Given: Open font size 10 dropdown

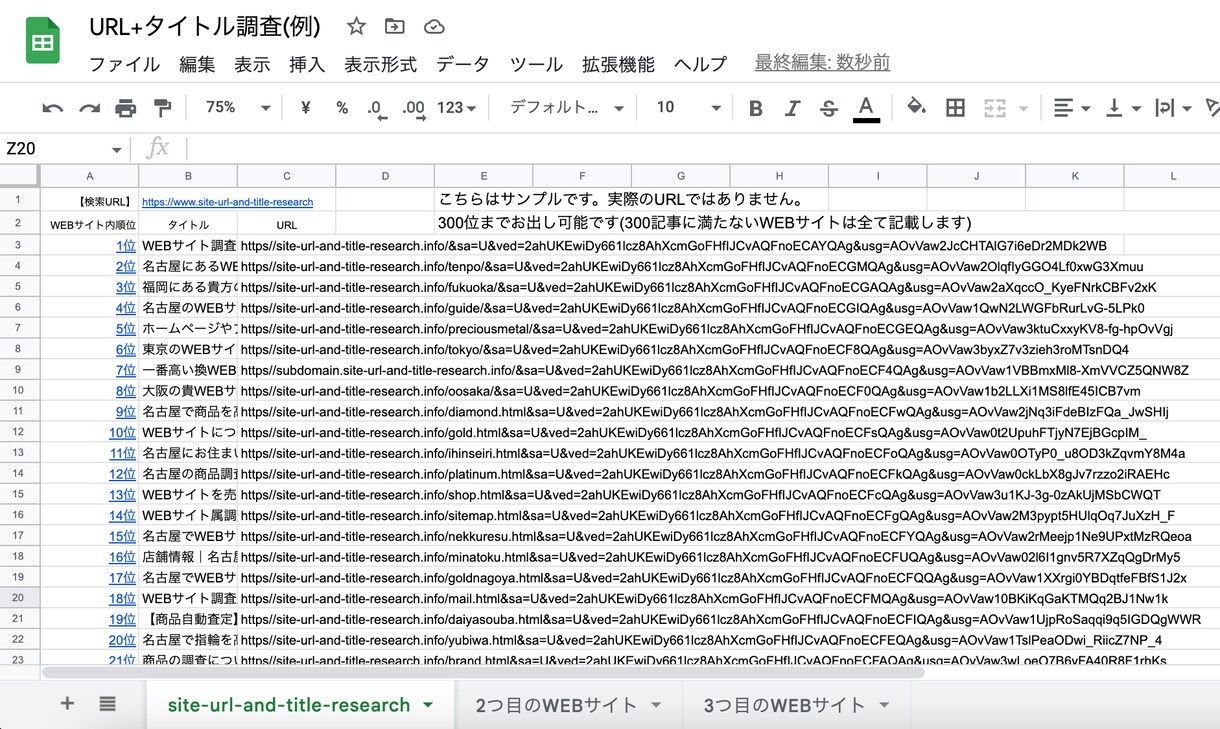Looking at the screenshot, I should click(689, 108).
